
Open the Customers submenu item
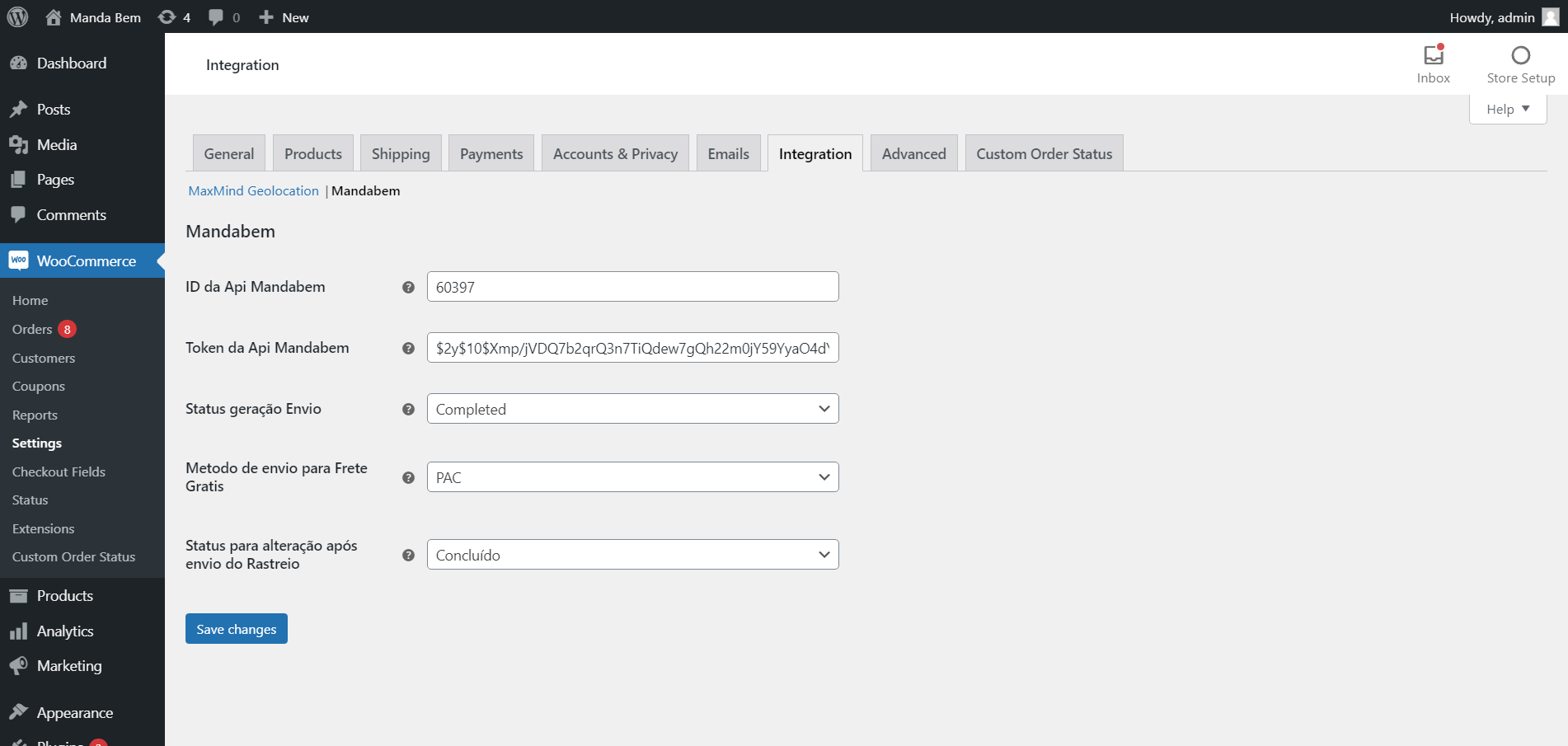click(x=44, y=358)
